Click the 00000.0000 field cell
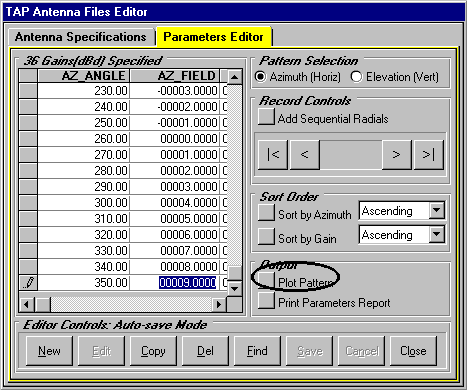Viewport: 467px width, 390px height. [175, 139]
